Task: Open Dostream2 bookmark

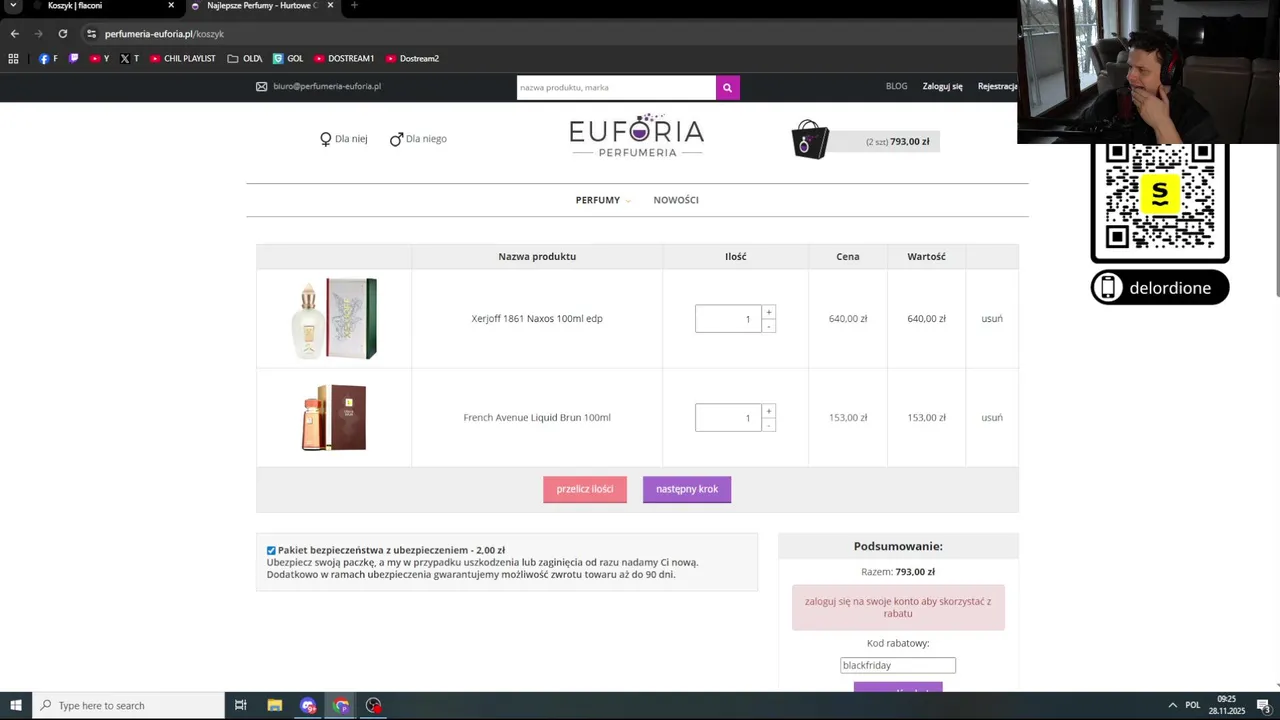Action: point(412,59)
